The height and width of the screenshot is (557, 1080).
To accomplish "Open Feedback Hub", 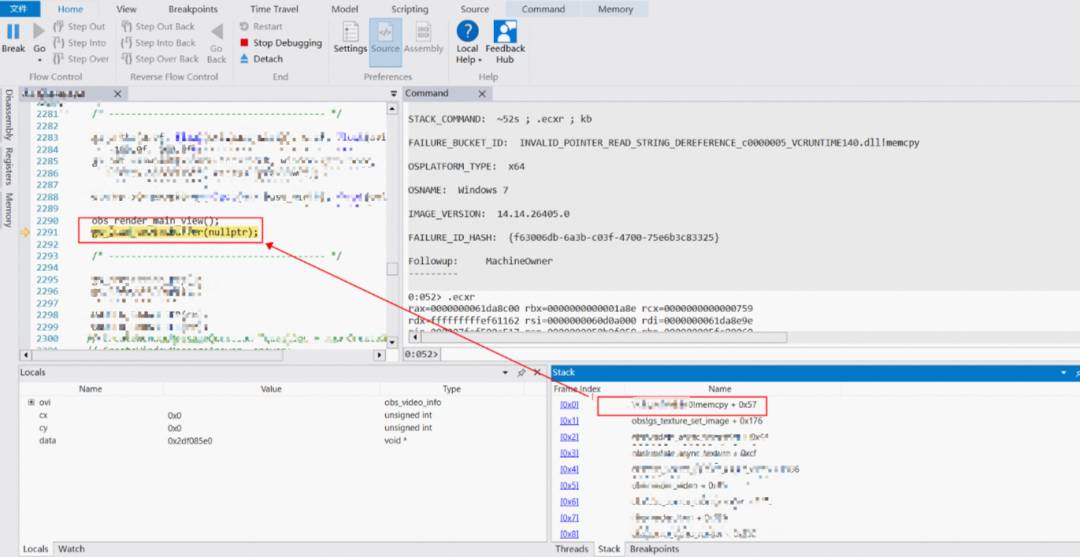I will (x=505, y=43).
